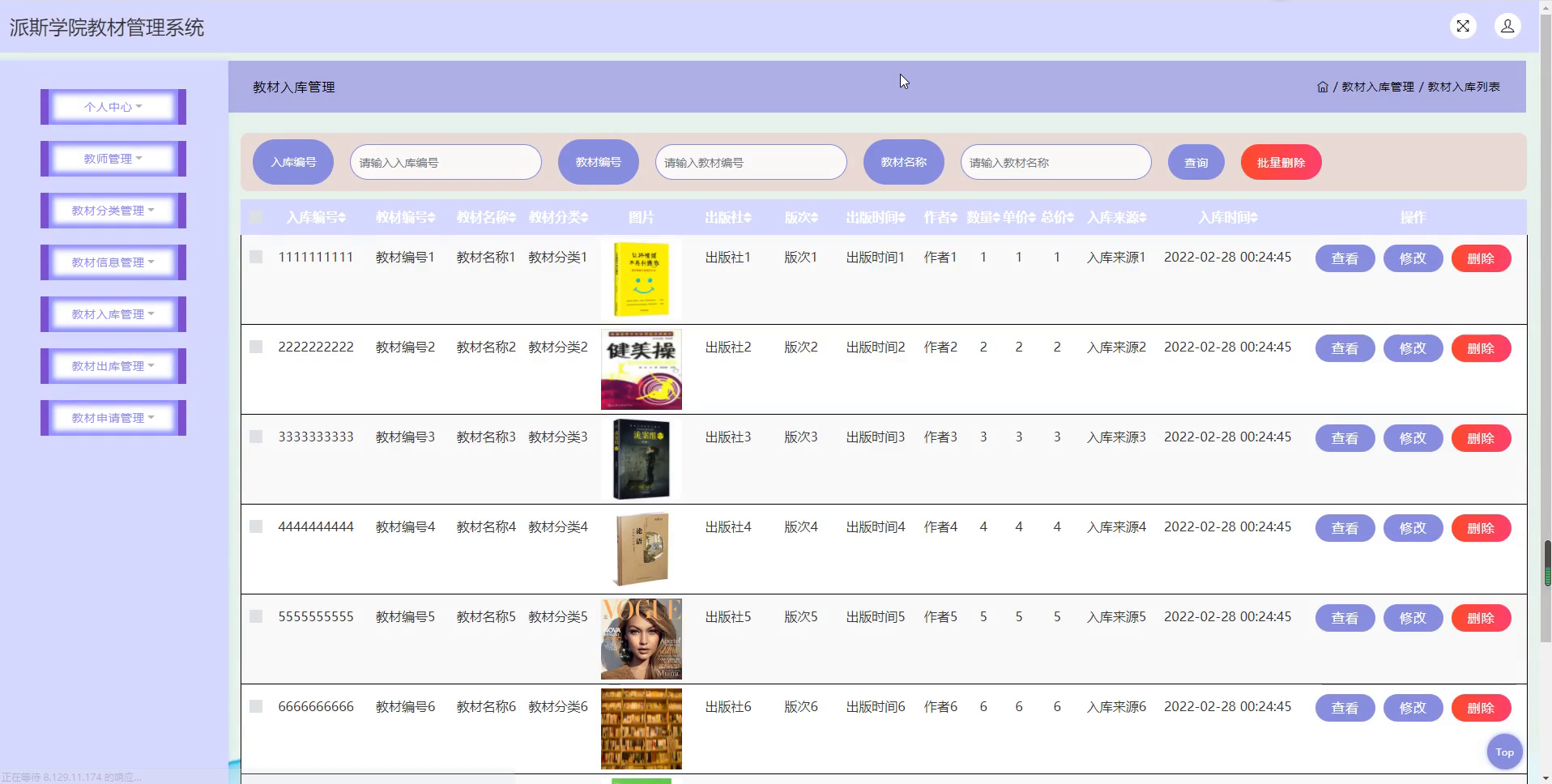Screen dimensions: 1552x784
Task: Click the 查询 search button
Action: pyautogui.click(x=1196, y=163)
